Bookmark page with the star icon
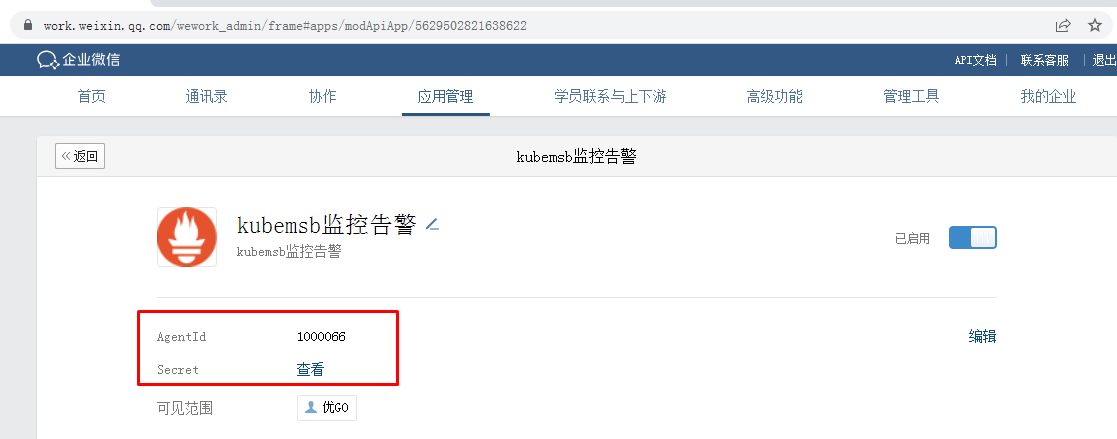 point(1095,25)
